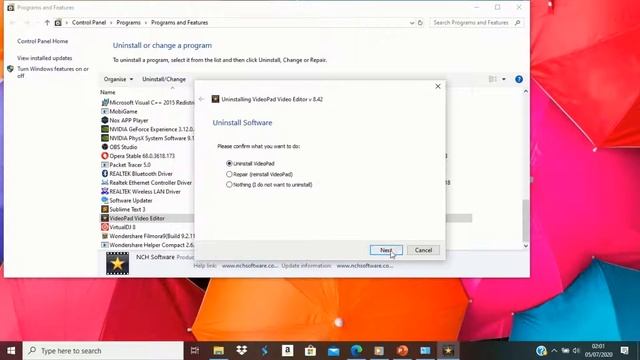This screenshot has height=360, width=640.
Task: Select NVIDIA GeForce Experience entry
Action: coord(147,129)
